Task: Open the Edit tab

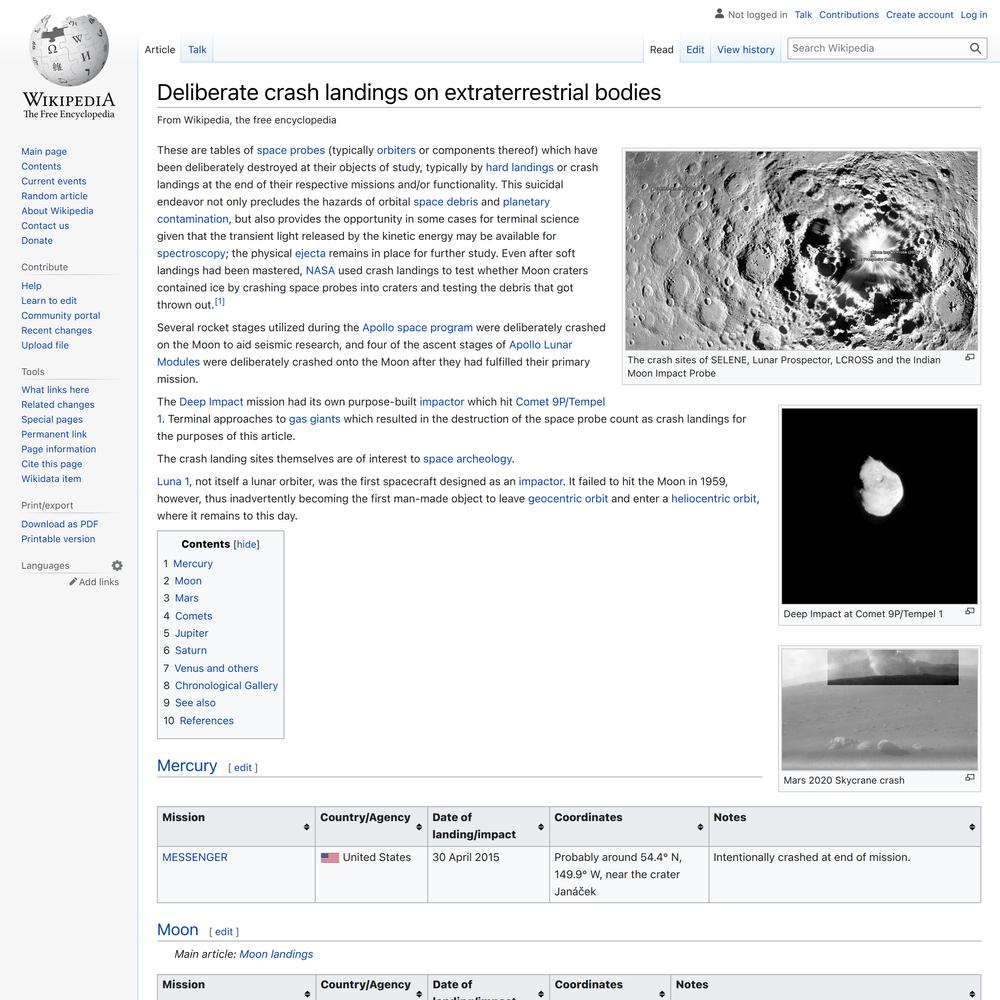Action: (695, 50)
